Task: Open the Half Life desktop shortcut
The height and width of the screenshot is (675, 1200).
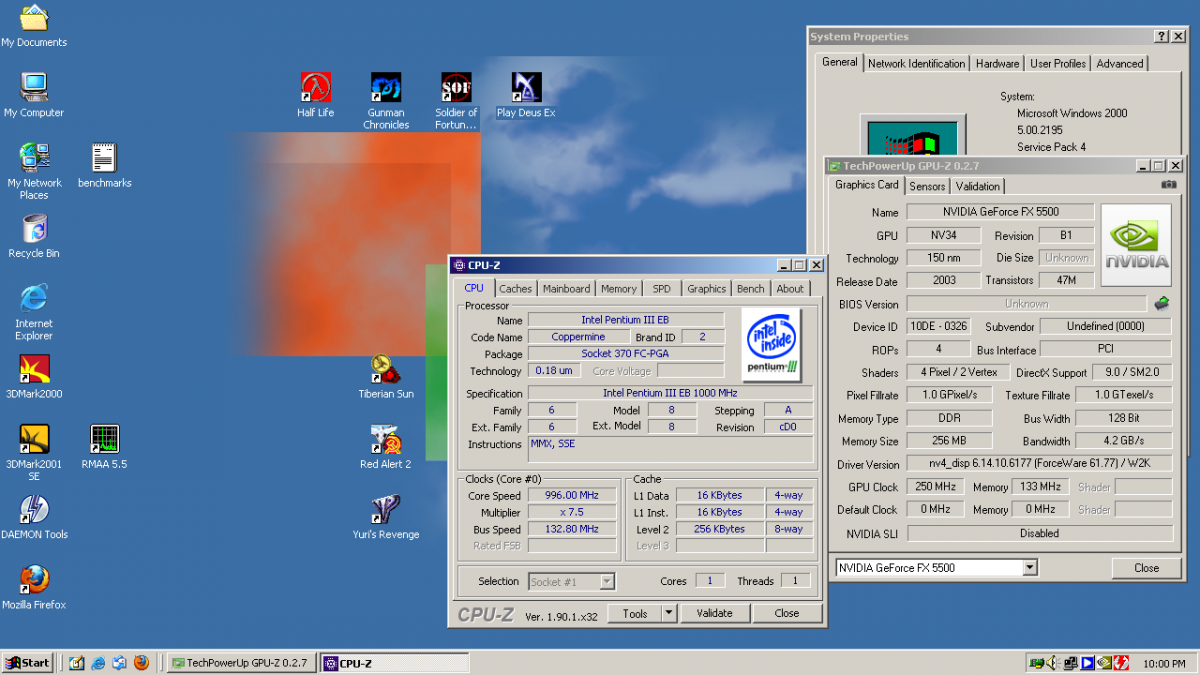Action: (316, 88)
